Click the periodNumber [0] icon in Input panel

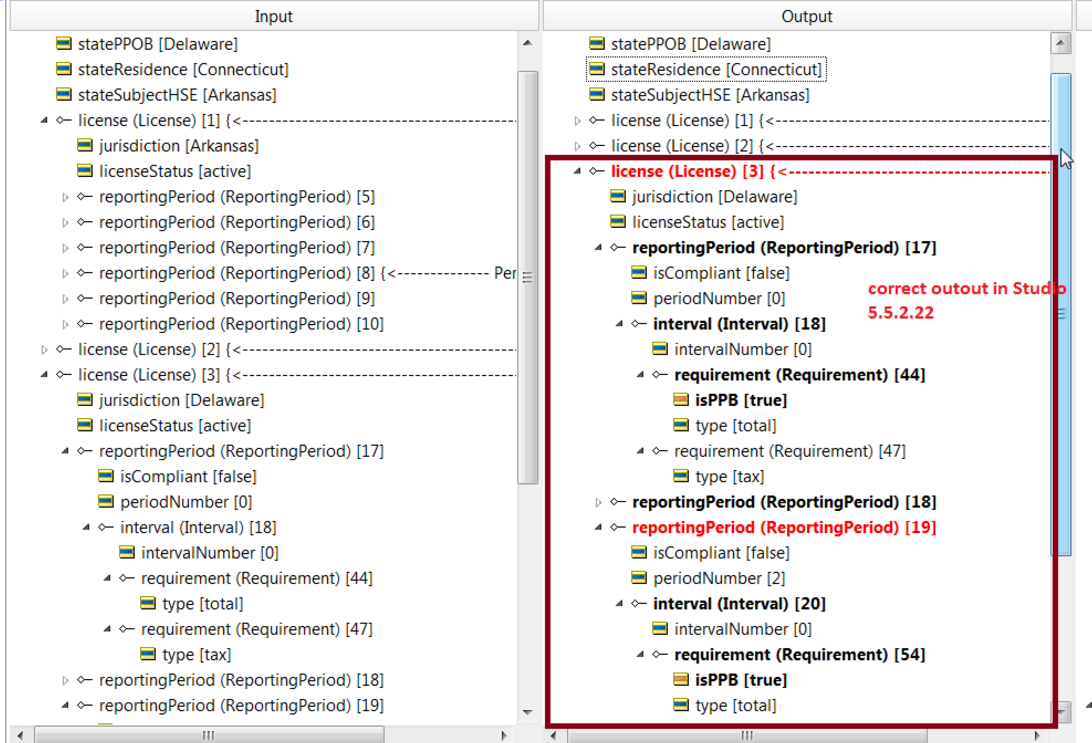coord(105,502)
